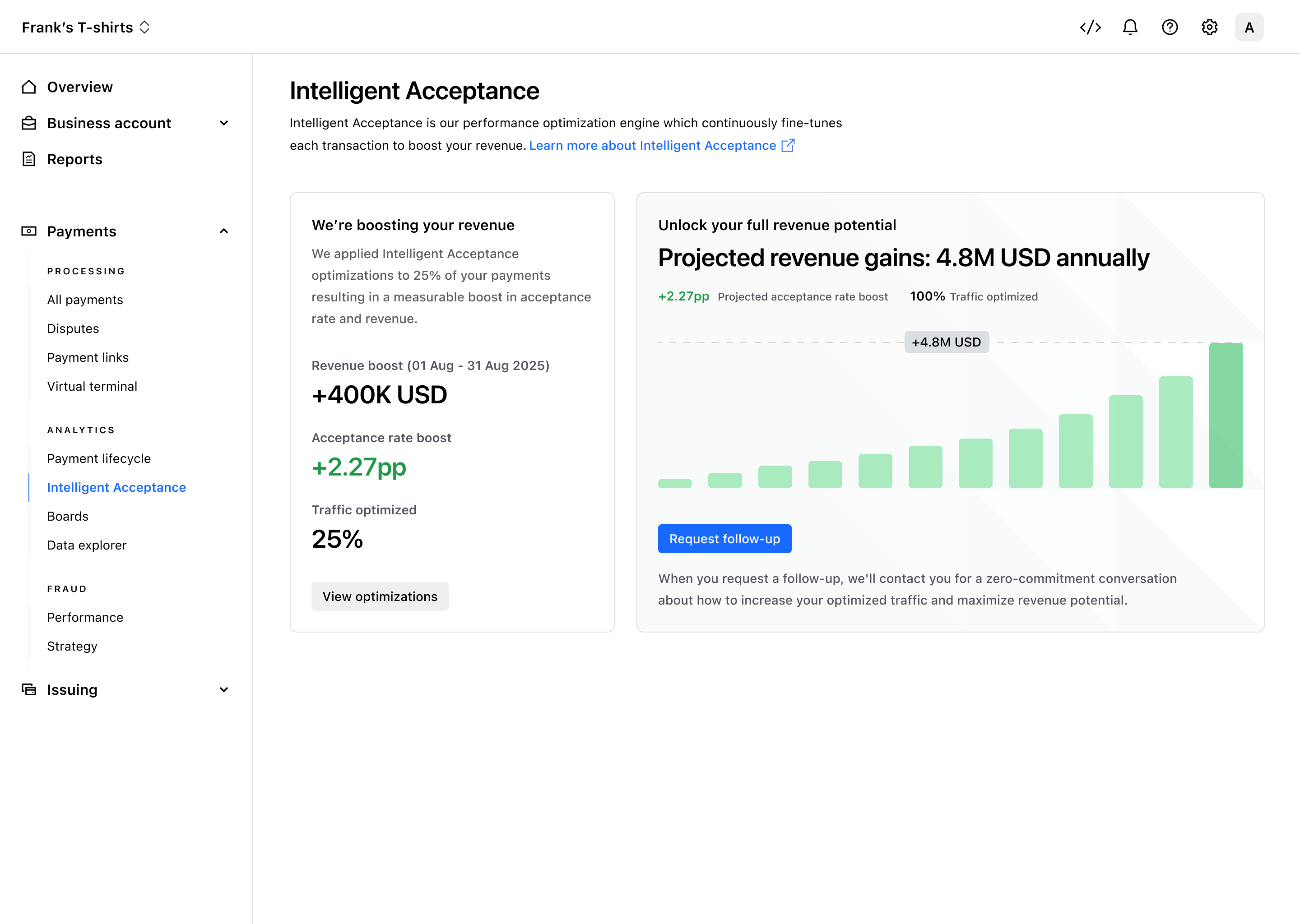
Task: Open Payment links
Action: pyautogui.click(x=88, y=357)
